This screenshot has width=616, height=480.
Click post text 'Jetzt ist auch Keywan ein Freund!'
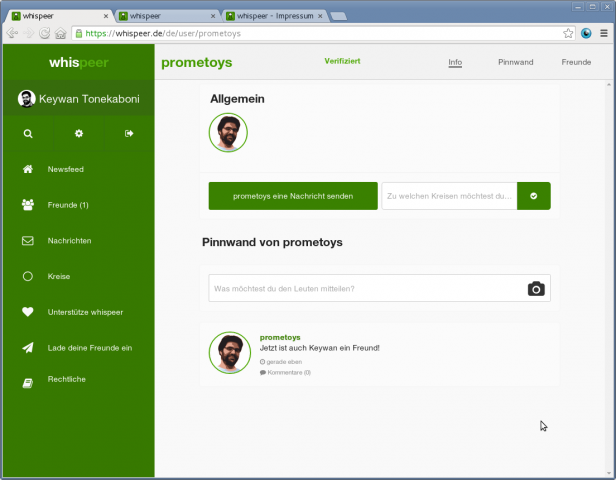(319, 348)
